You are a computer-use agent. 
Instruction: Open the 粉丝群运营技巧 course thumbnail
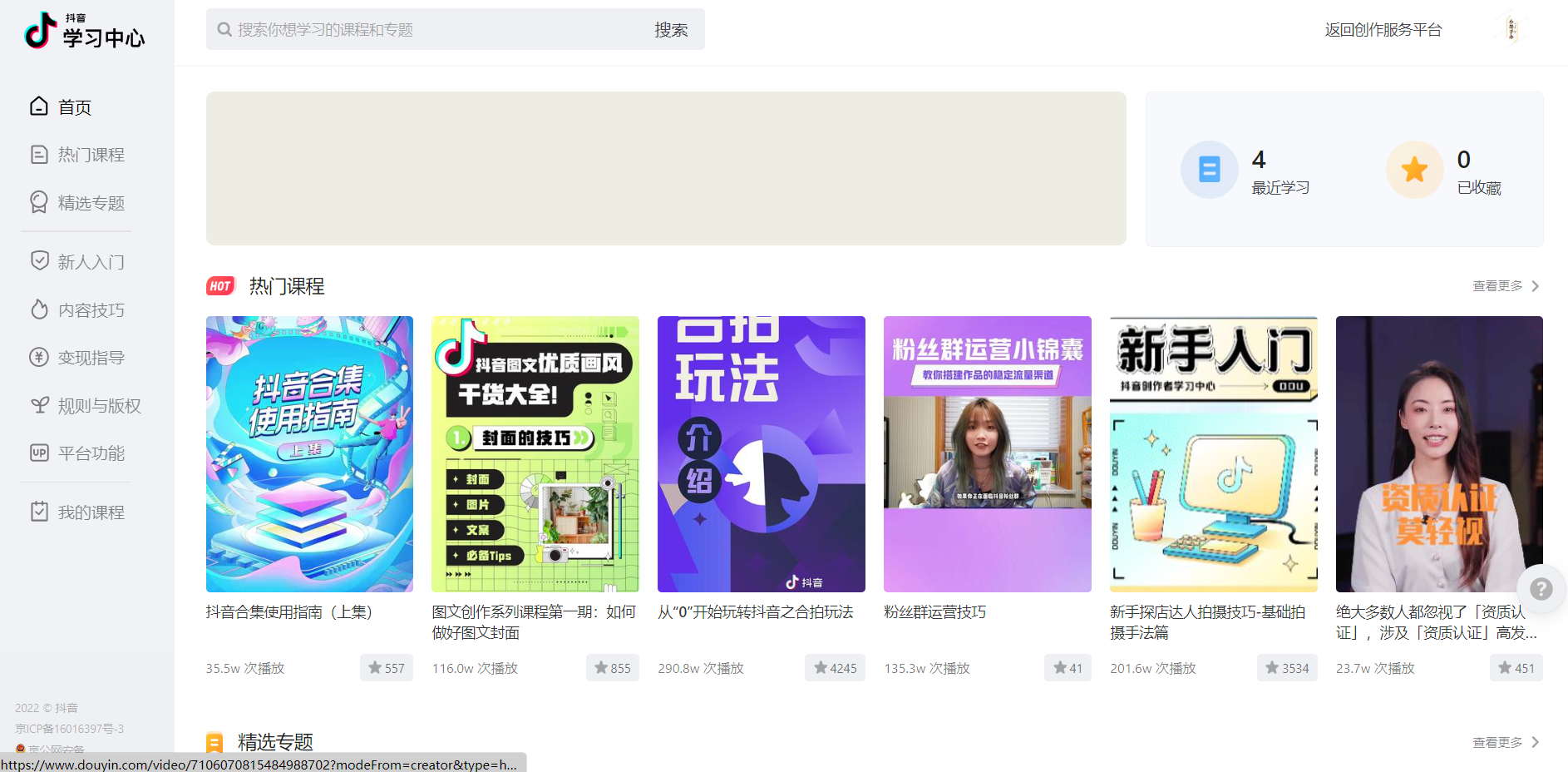point(987,453)
